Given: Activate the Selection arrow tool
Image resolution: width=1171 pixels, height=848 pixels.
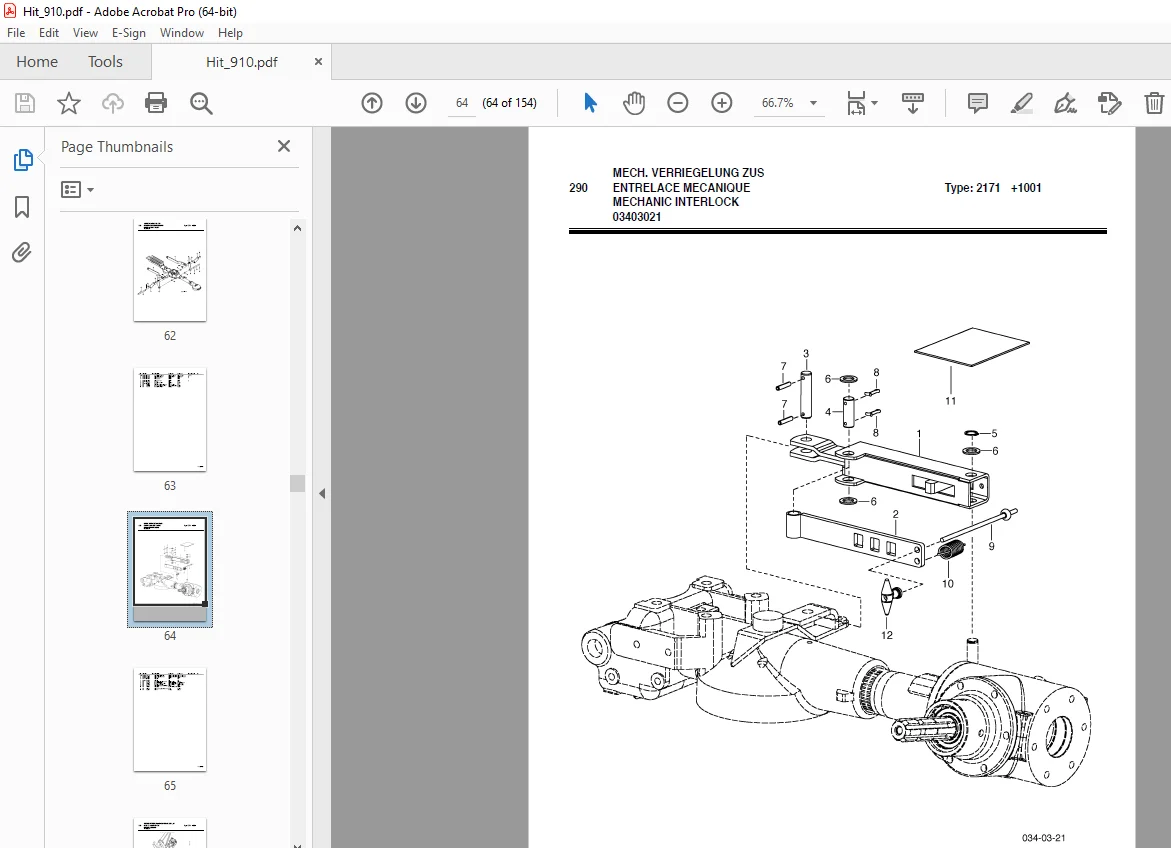Looking at the screenshot, I should coord(590,103).
